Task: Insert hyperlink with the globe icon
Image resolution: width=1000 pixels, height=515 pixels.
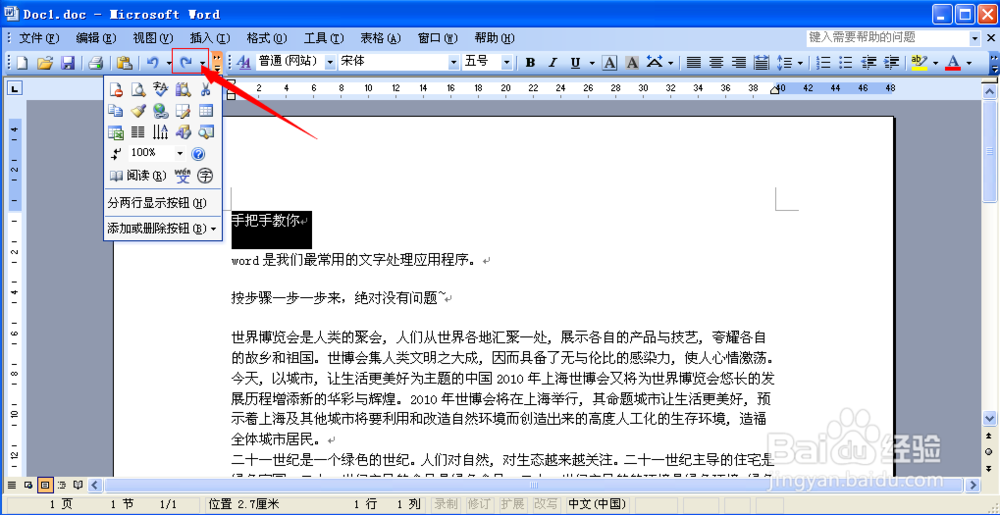Action: click(x=160, y=112)
